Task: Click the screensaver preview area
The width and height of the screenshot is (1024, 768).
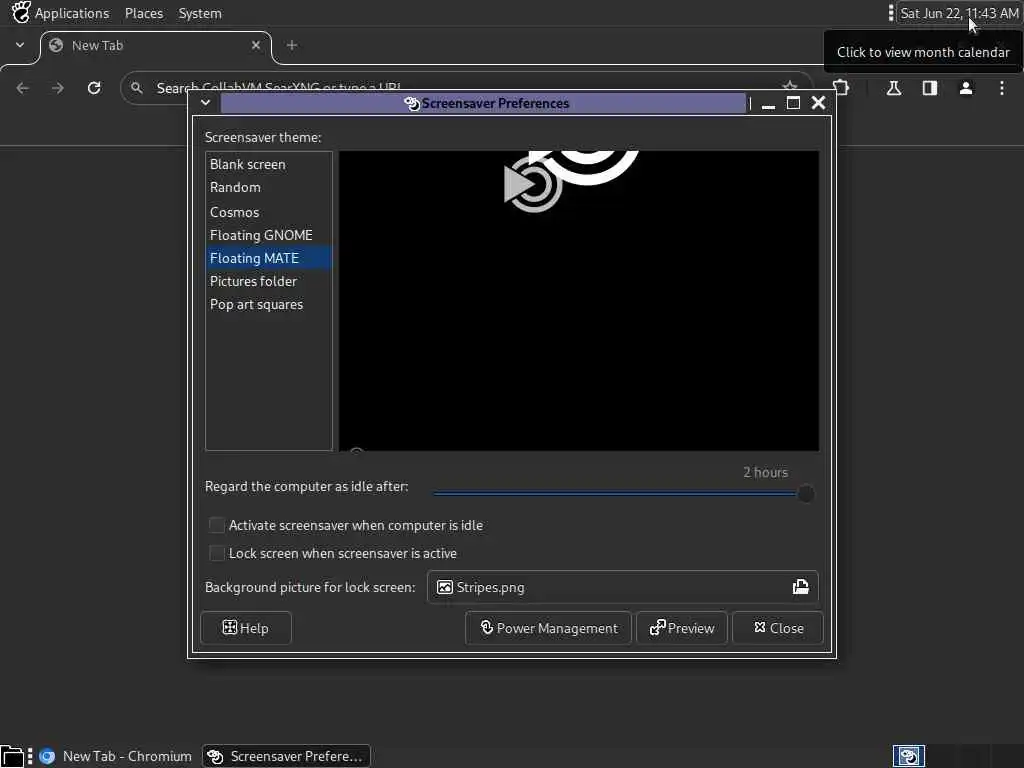Action: tap(579, 301)
